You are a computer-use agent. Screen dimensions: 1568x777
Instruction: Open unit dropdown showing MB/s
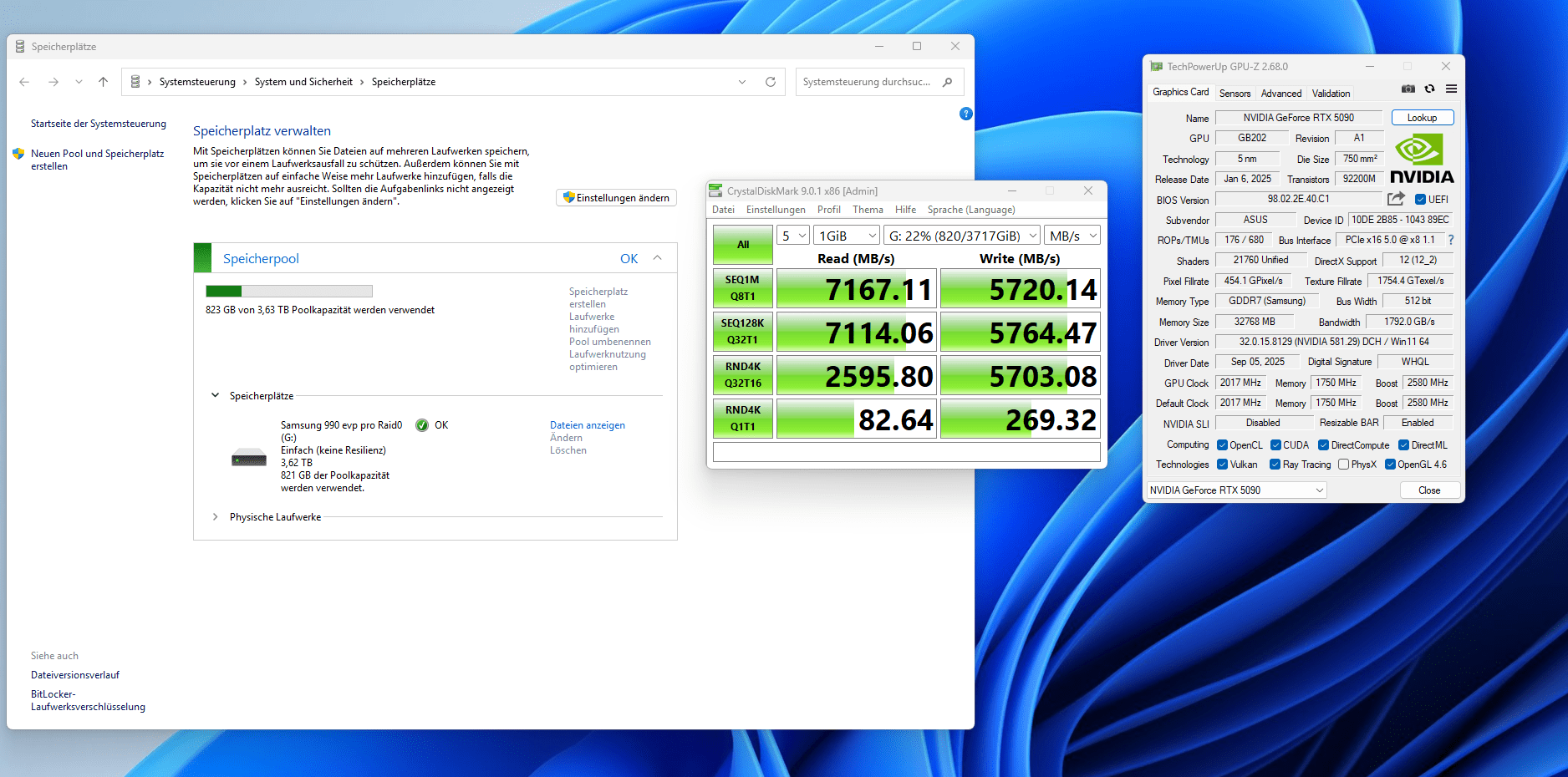tap(1072, 236)
